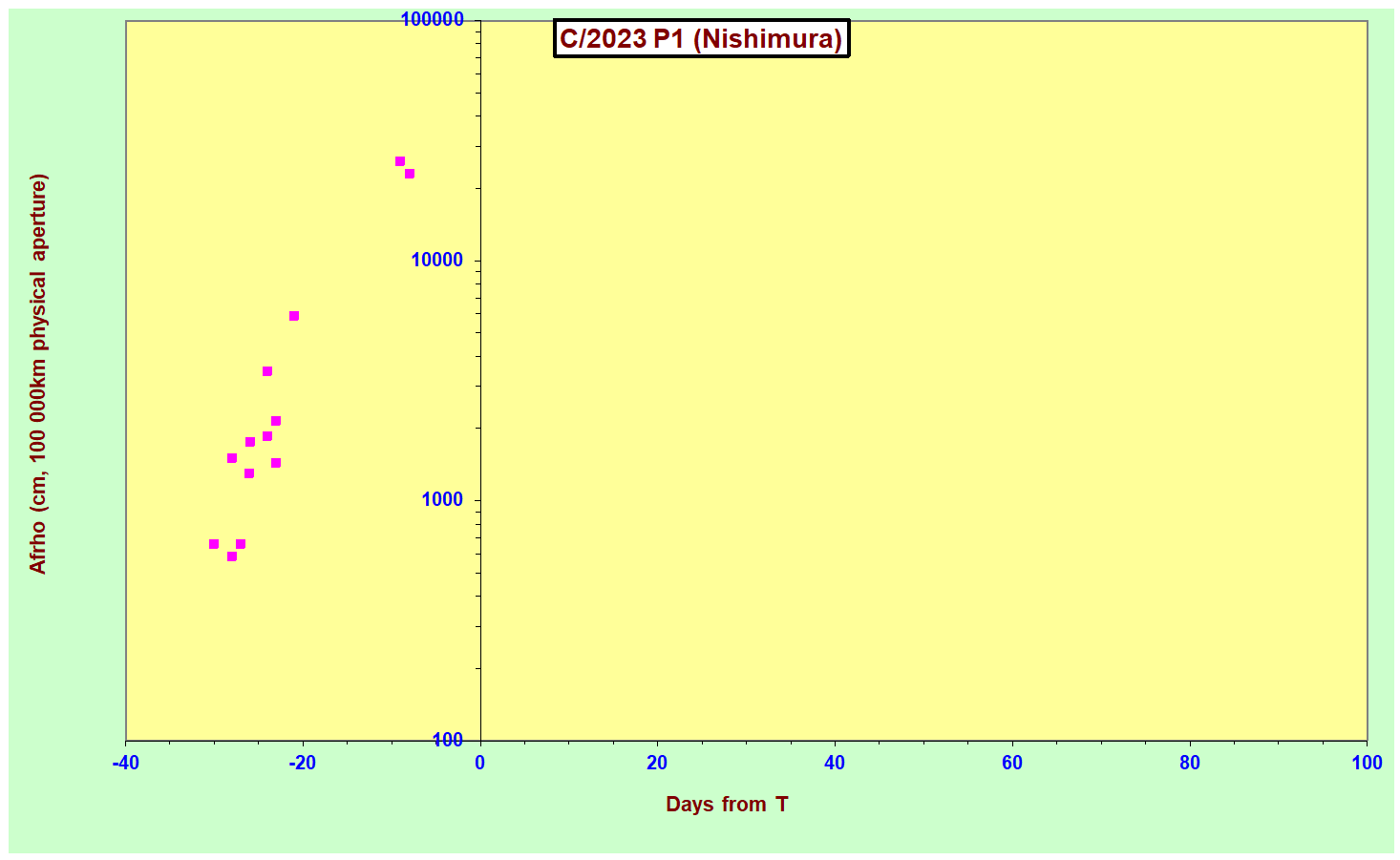This screenshot has width=1400, height=860.
Task: Click the 10000 y-axis tick label
Action: coord(436,261)
